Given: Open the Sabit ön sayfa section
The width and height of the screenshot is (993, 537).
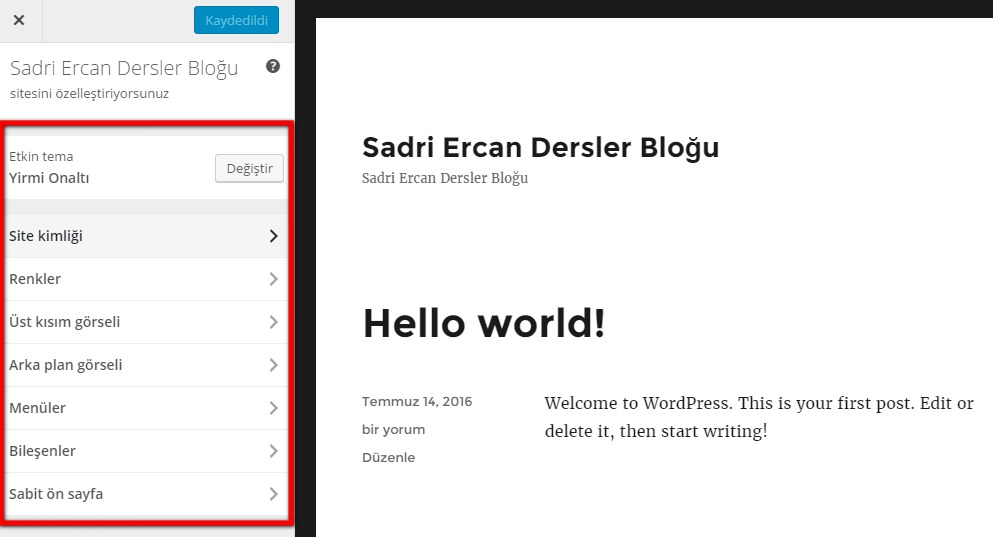Looking at the screenshot, I should click(146, 495).
